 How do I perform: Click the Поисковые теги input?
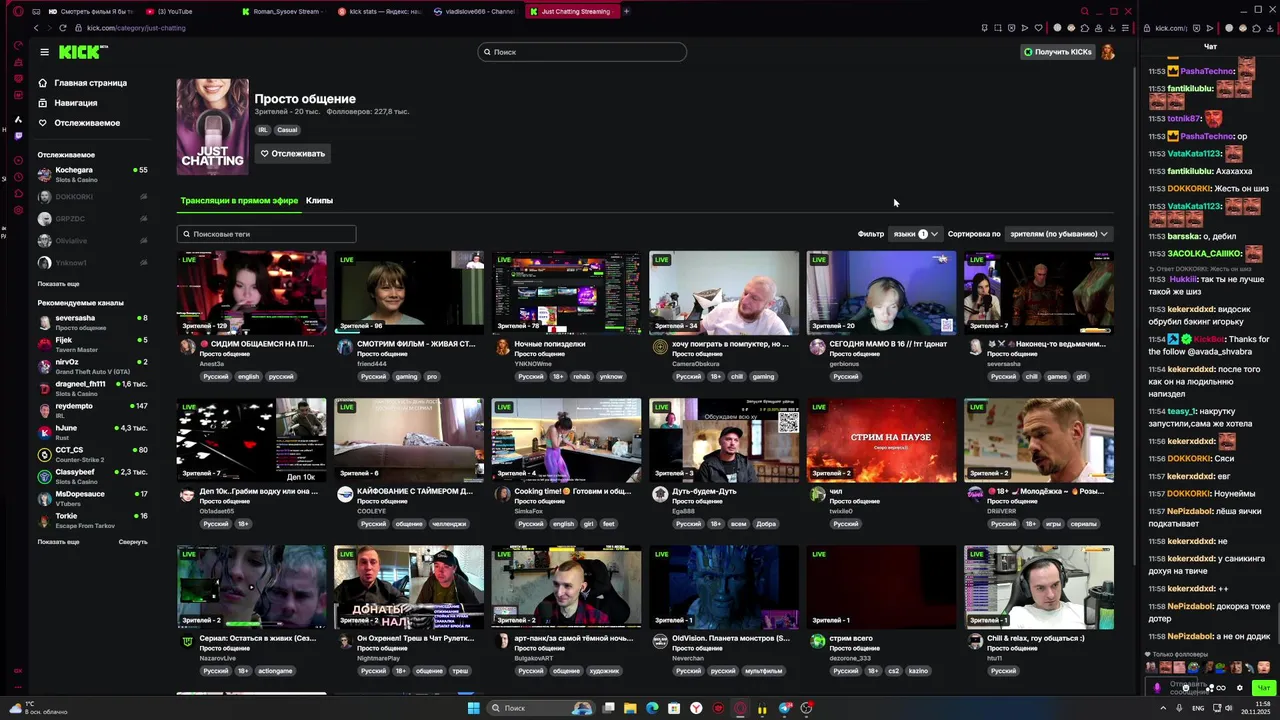point(266,234)
